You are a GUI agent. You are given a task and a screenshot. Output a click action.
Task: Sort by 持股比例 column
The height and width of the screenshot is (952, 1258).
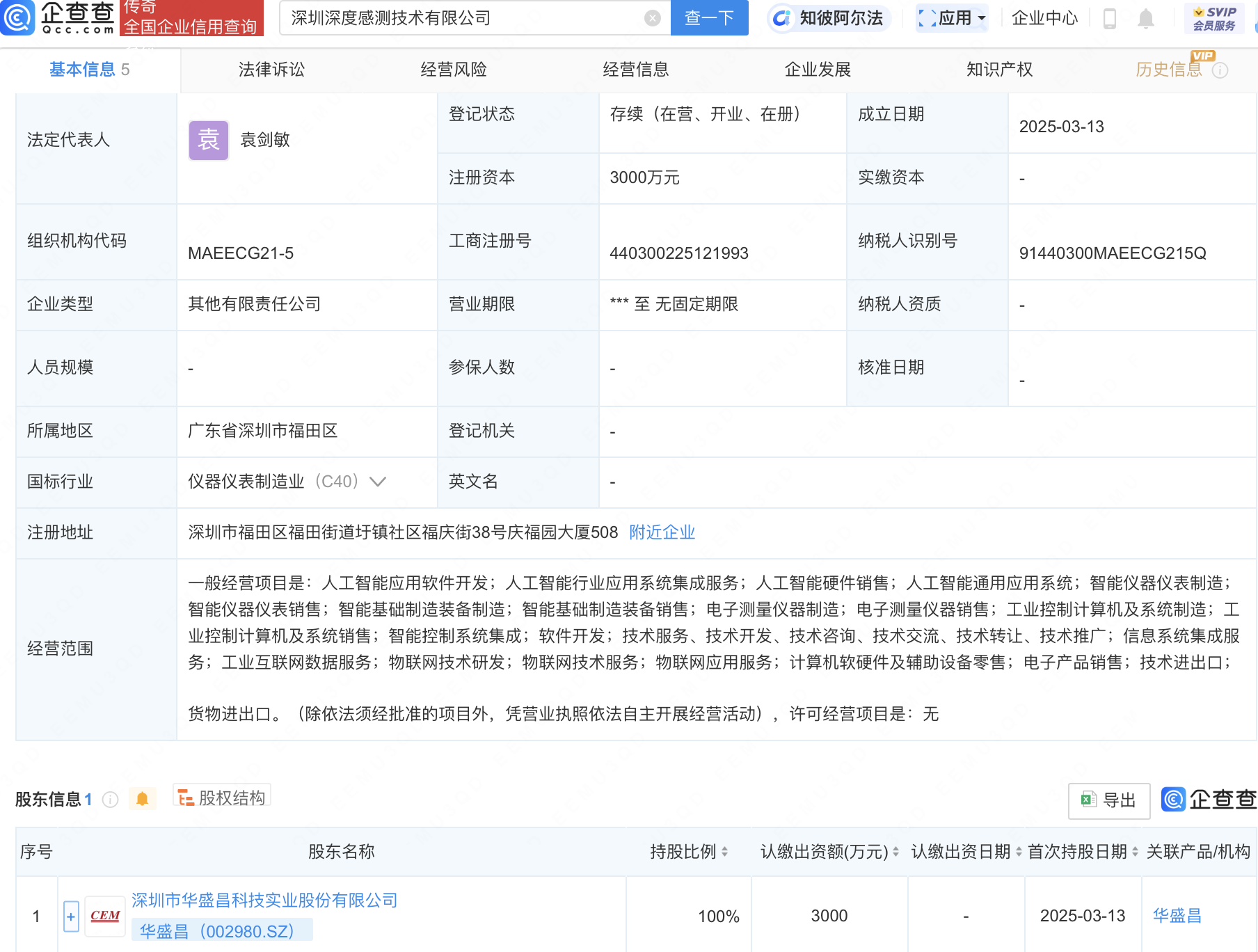[724, 852]
